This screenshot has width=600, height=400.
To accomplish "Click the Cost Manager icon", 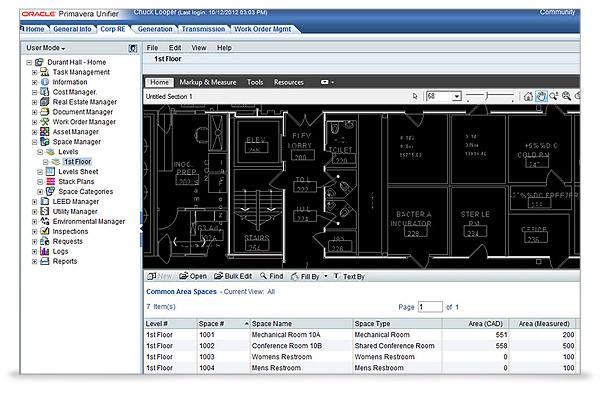I will point(45,92).
